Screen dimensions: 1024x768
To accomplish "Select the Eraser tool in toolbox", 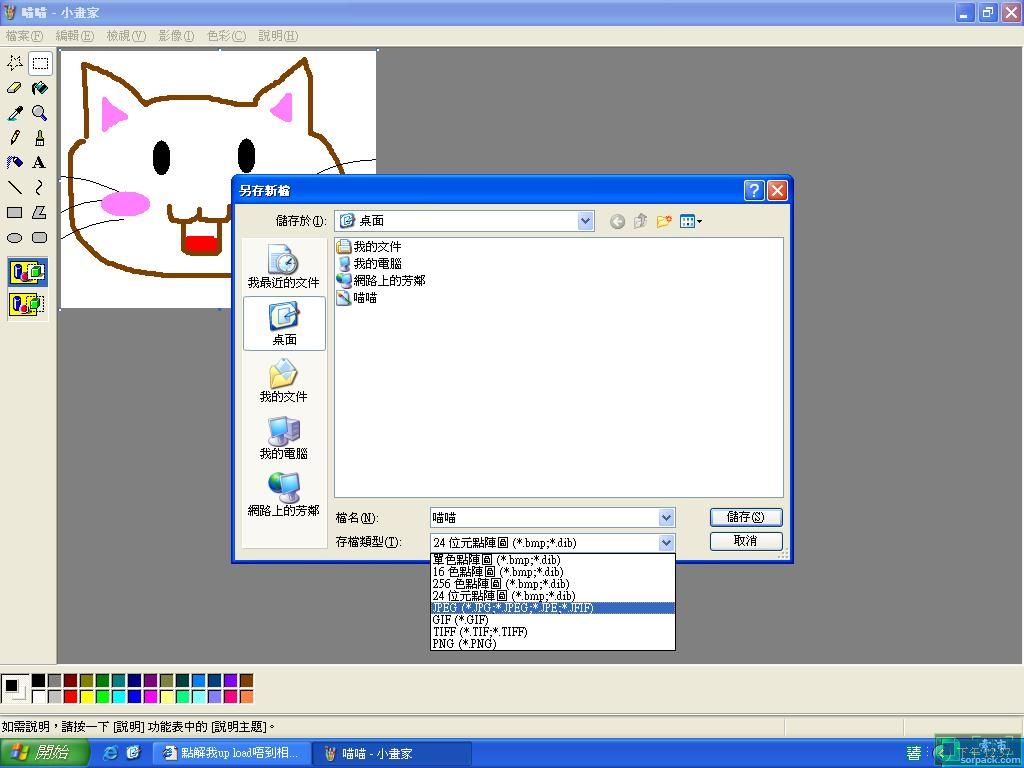I will 15,88.
